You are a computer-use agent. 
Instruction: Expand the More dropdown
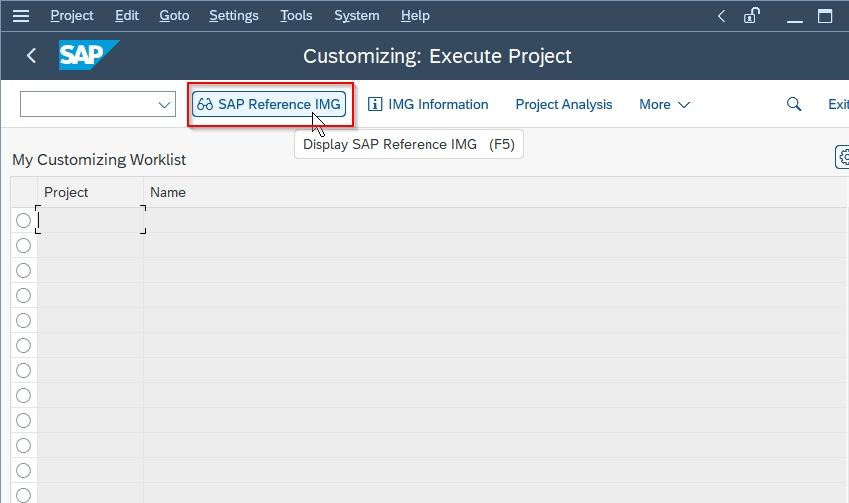click(664, 104)
